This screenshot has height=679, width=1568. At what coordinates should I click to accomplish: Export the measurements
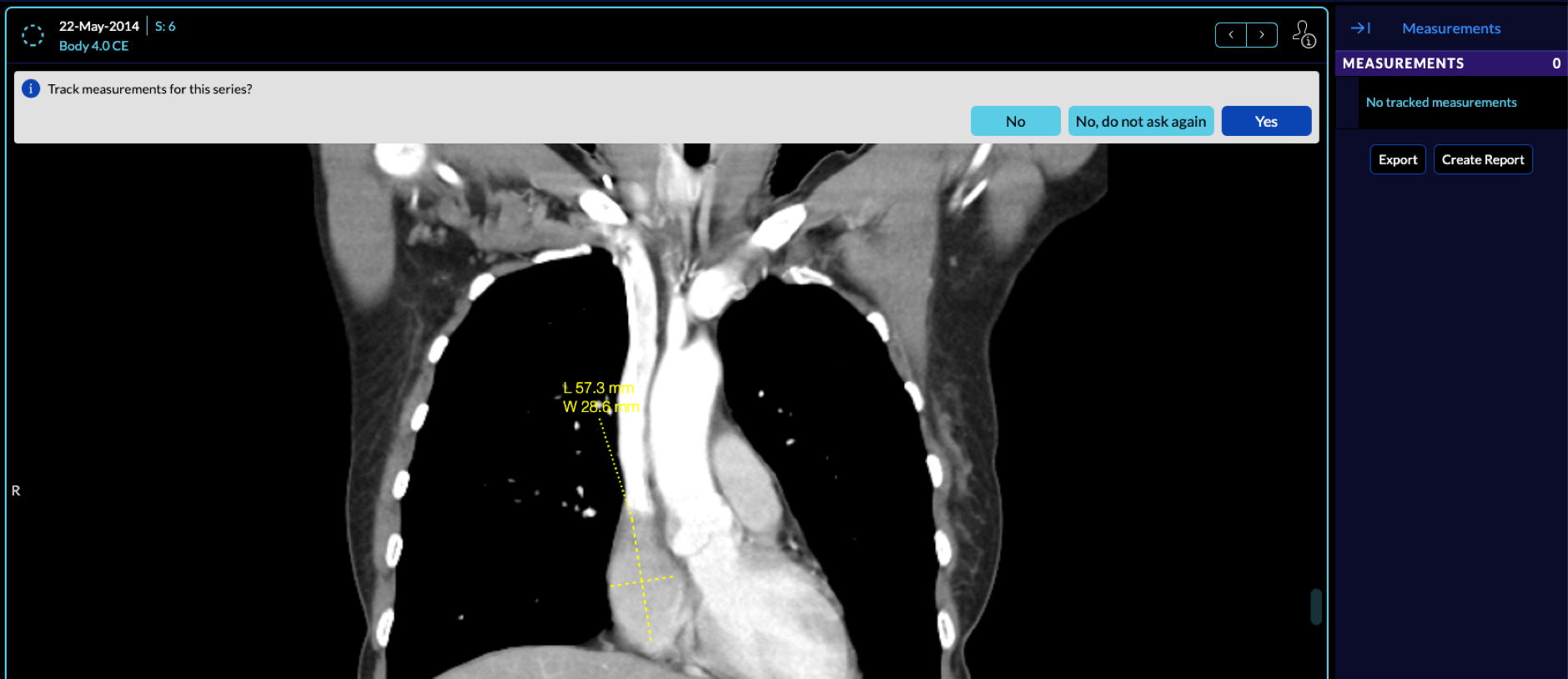pos(1397,160)
